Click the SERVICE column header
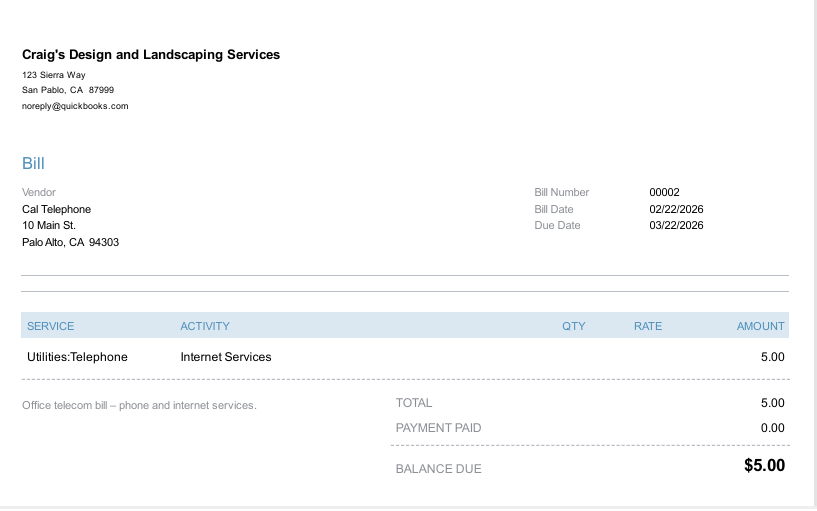Screen dimensions: 817x511 50,326
